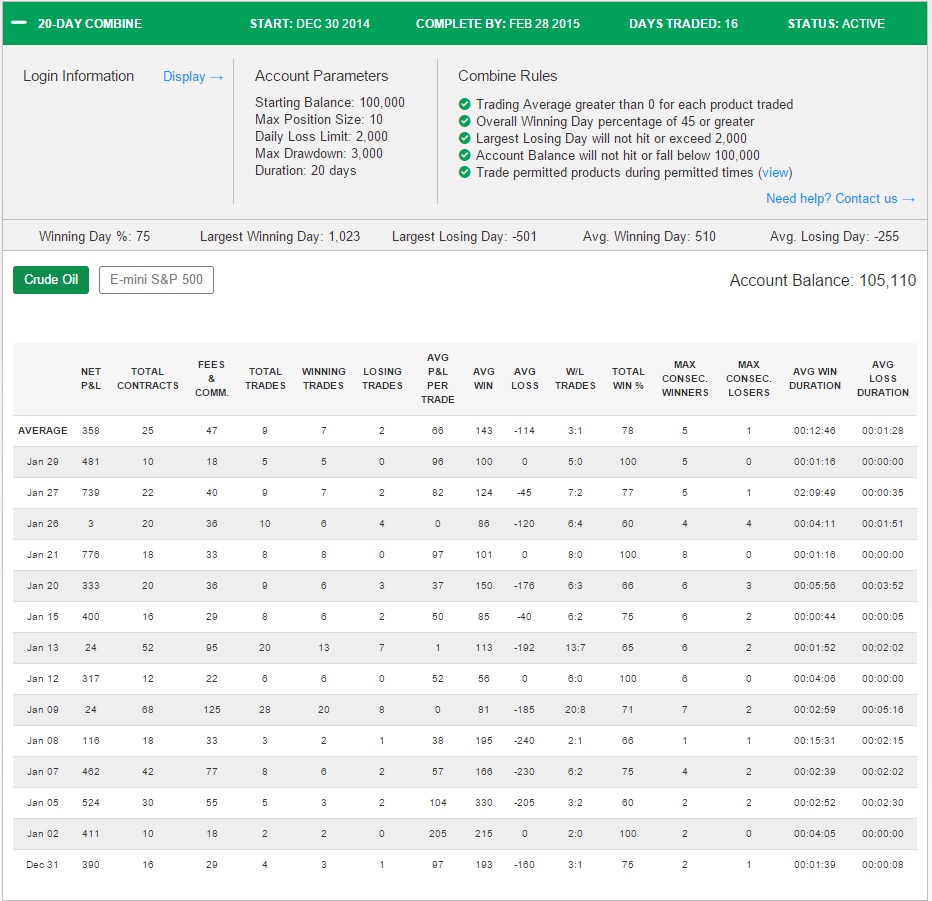Select the Jan 13 row

[465, 648]
